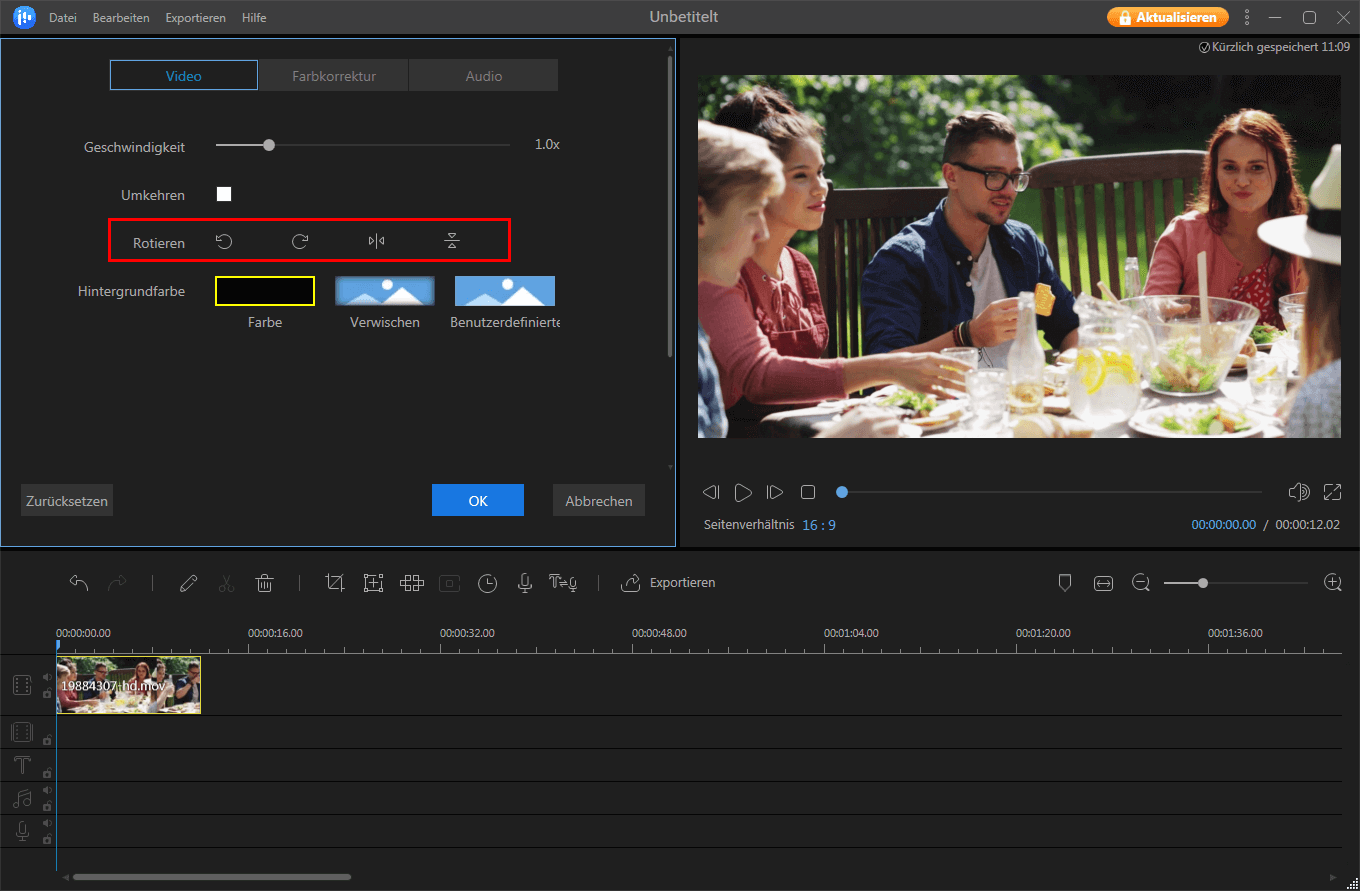Screen dimensions: 1360x891
Task: Open the mosaic tool
Action: point(411,582)
